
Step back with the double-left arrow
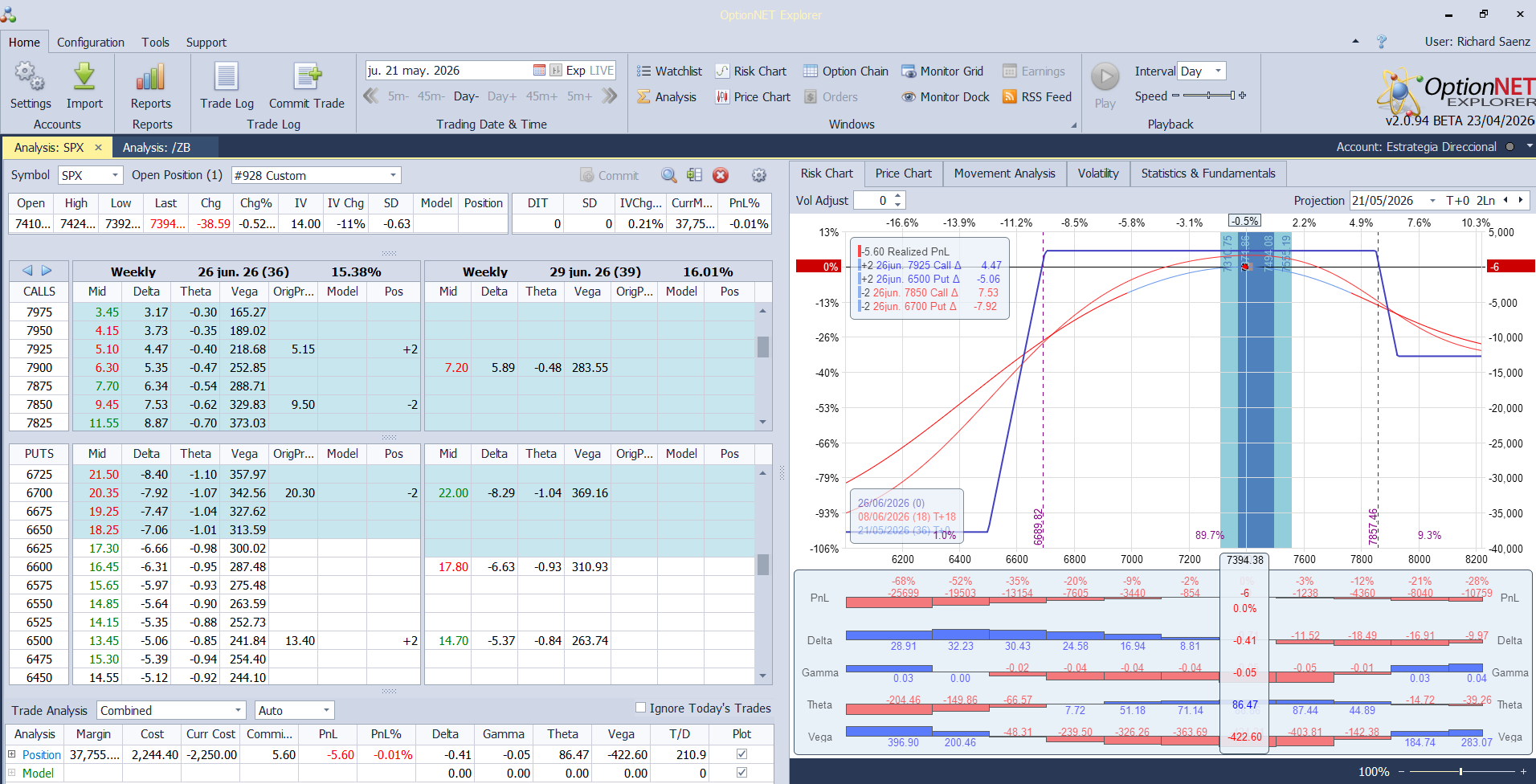[371, 96]
